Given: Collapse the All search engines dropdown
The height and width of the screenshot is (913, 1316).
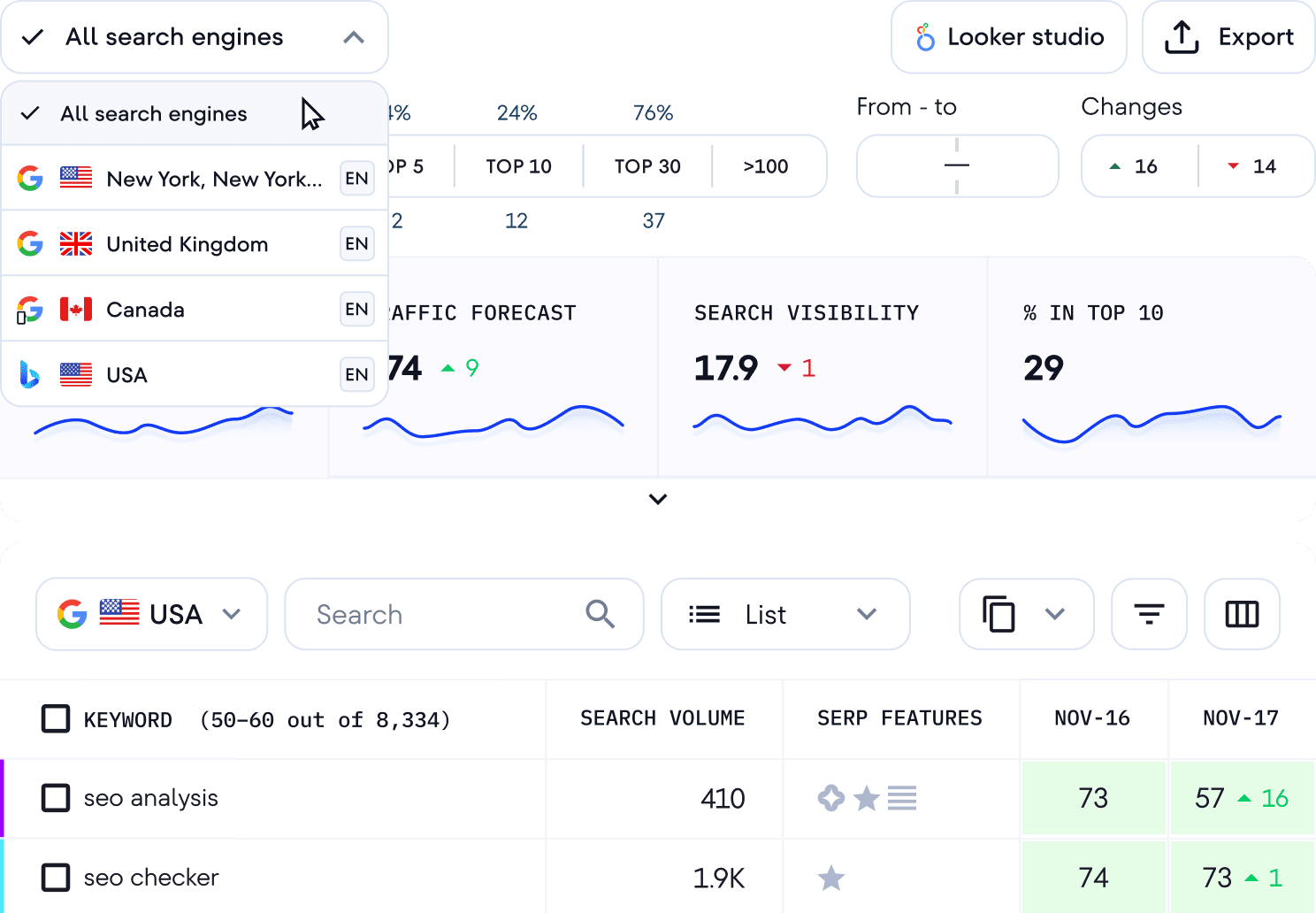Looking at the screenshot, I should pos(355,36).
